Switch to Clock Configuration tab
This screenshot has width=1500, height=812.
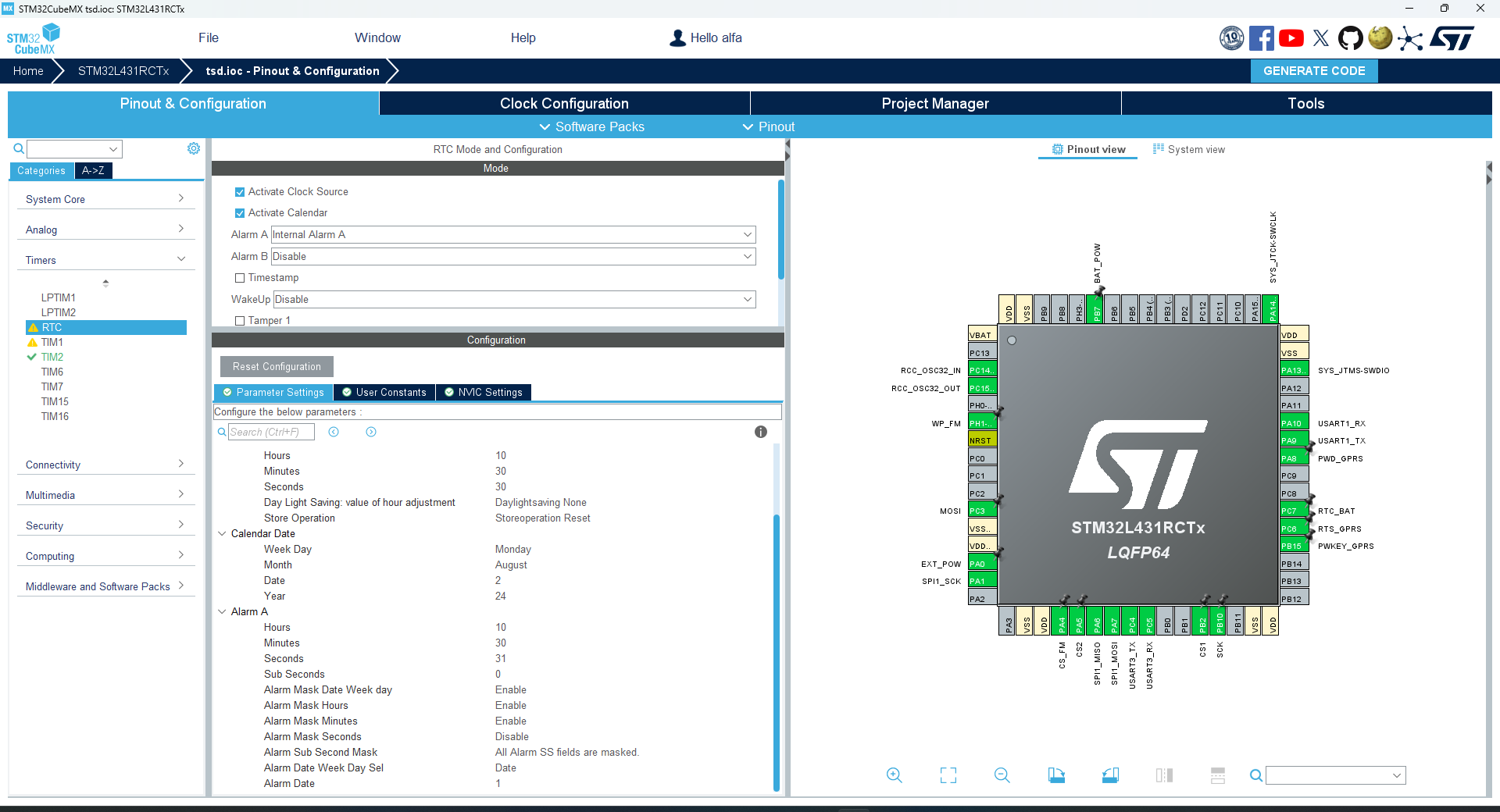click(x=564, y=104)
